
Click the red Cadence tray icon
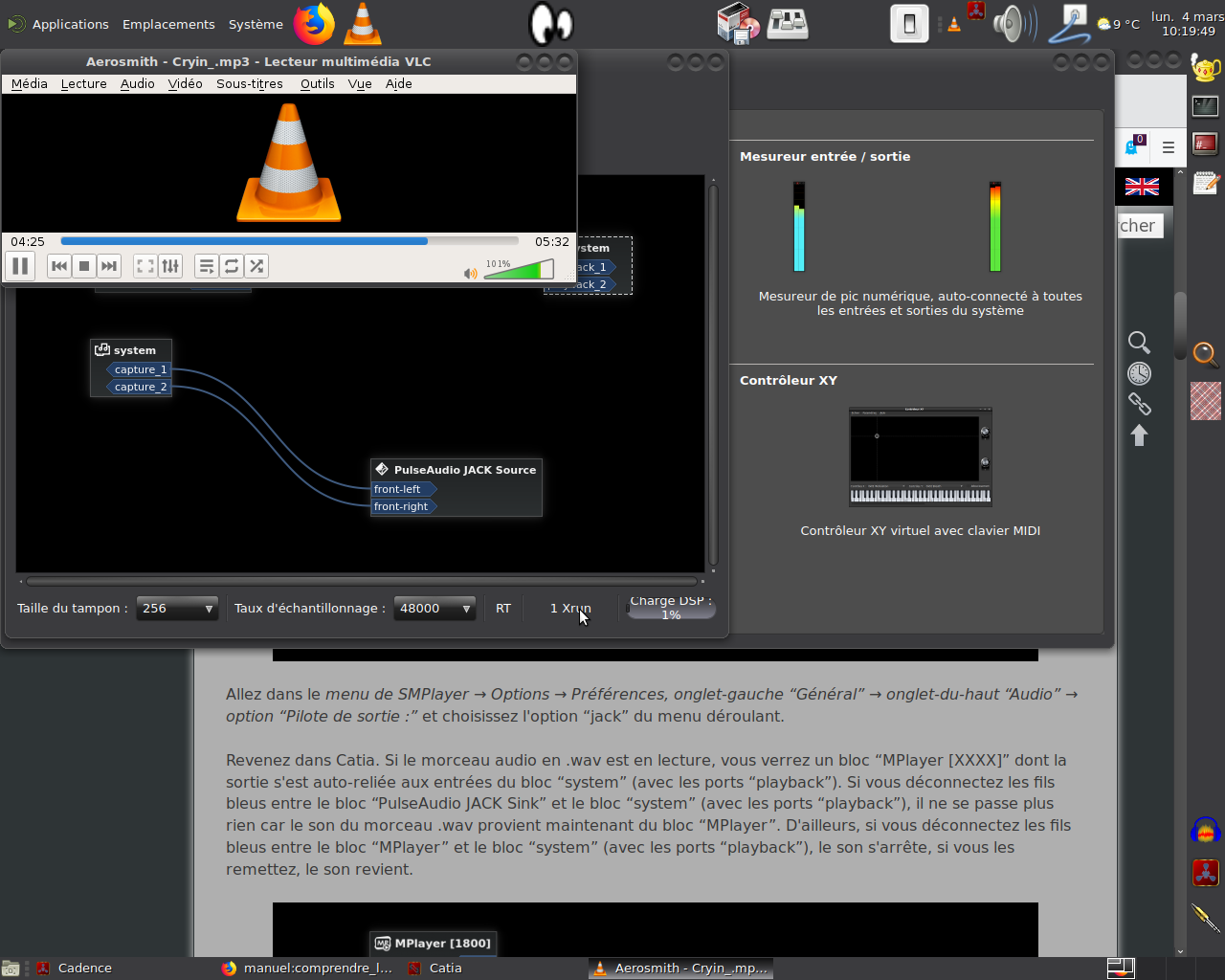(x=976, y=11)
